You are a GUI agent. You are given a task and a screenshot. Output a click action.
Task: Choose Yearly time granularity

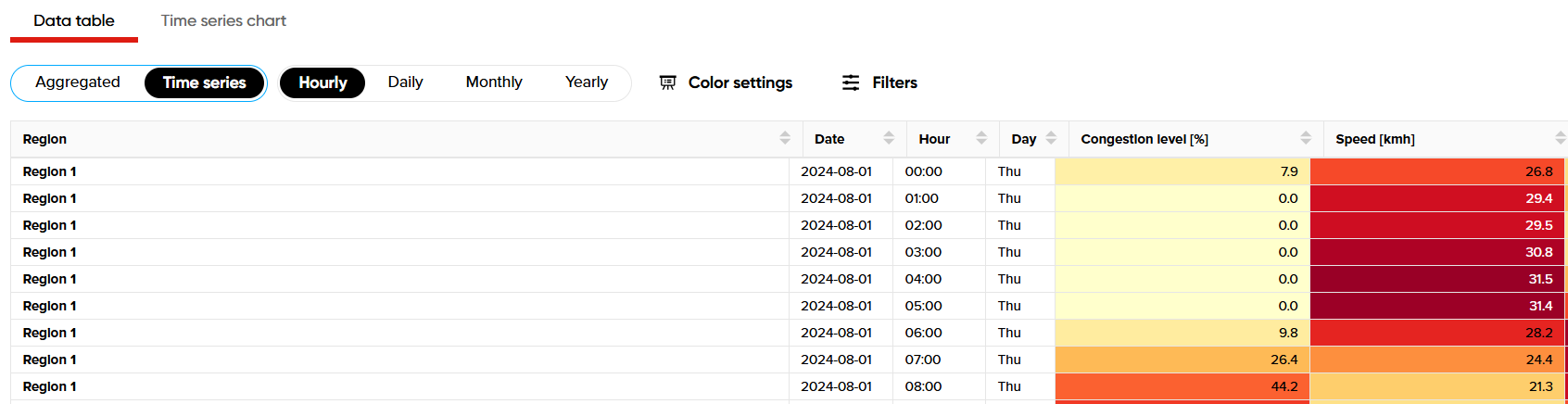tap(587, 82)
